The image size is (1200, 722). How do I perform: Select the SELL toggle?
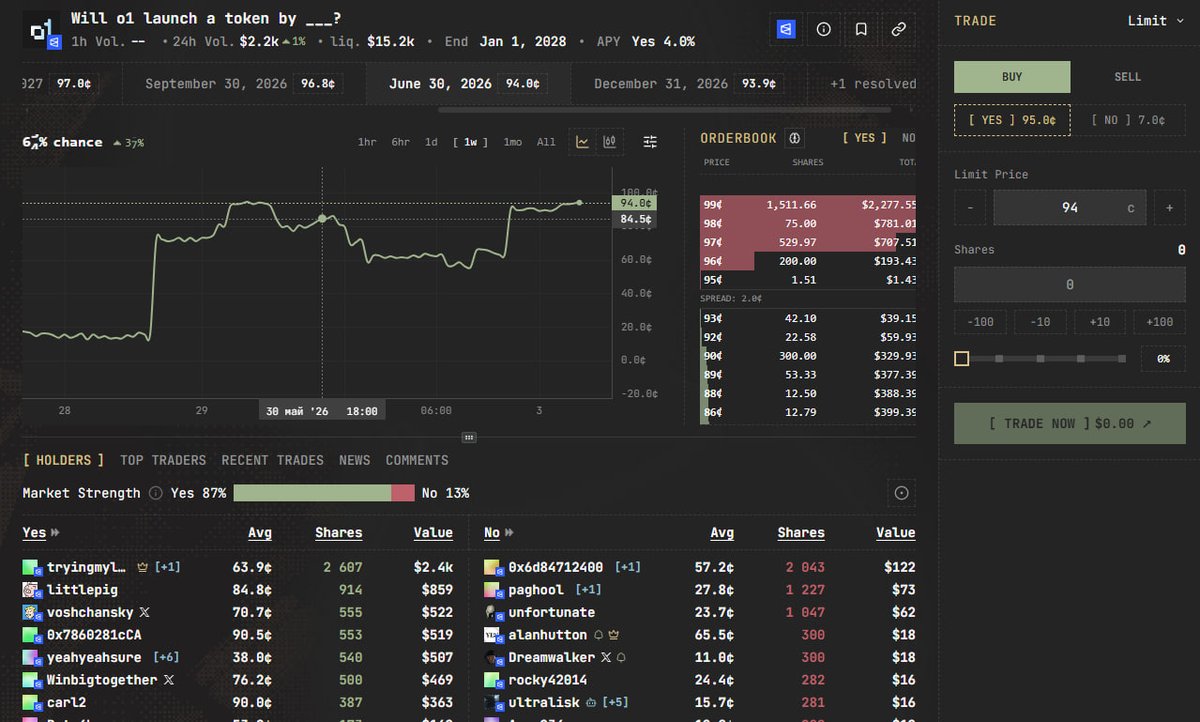coord(1127,77)
